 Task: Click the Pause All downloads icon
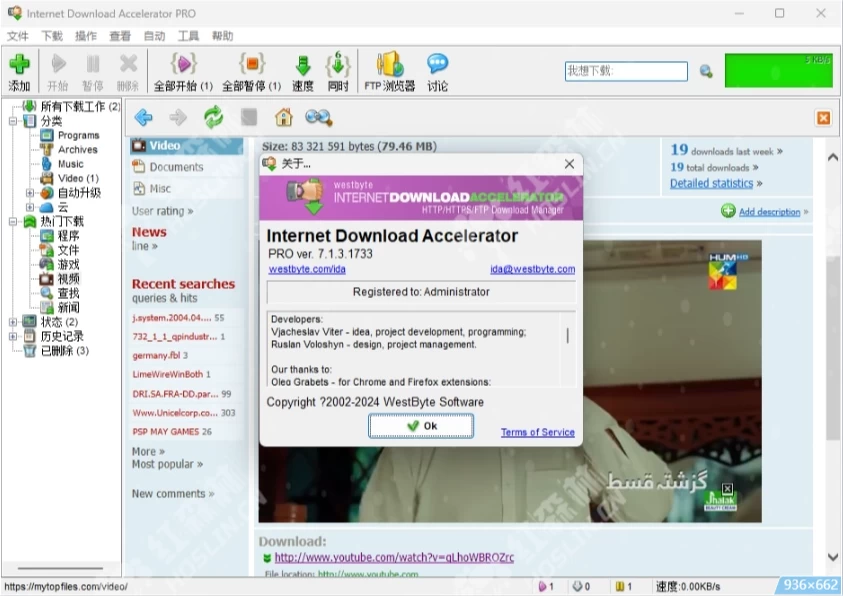[252, 64]
